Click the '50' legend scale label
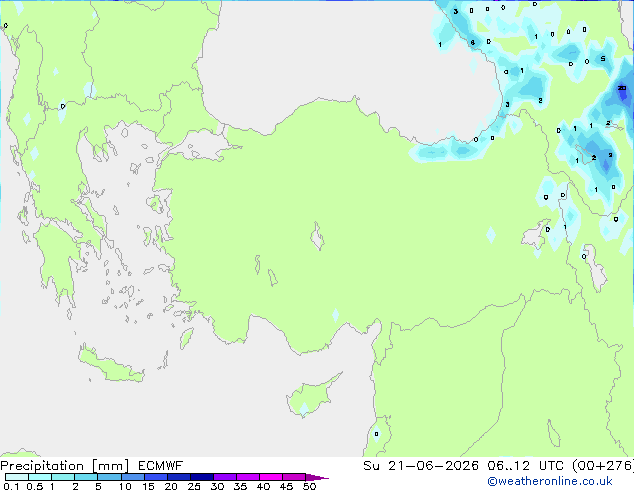The height and width of the screenshot is (490, 634). pos(309,486)
